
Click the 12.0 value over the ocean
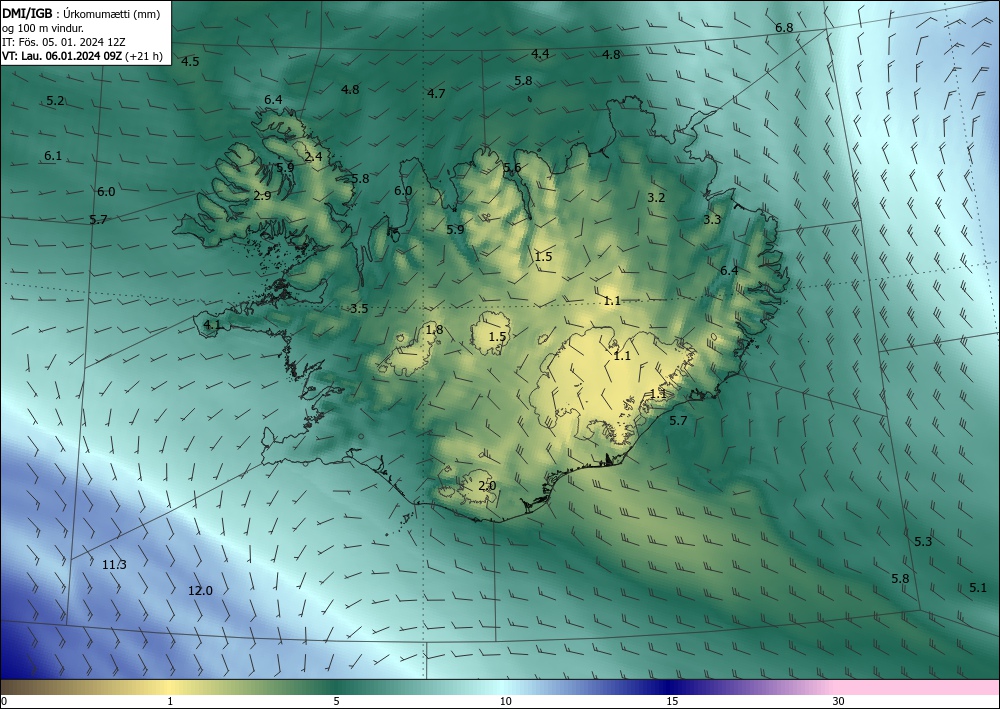tap(200, 591)
